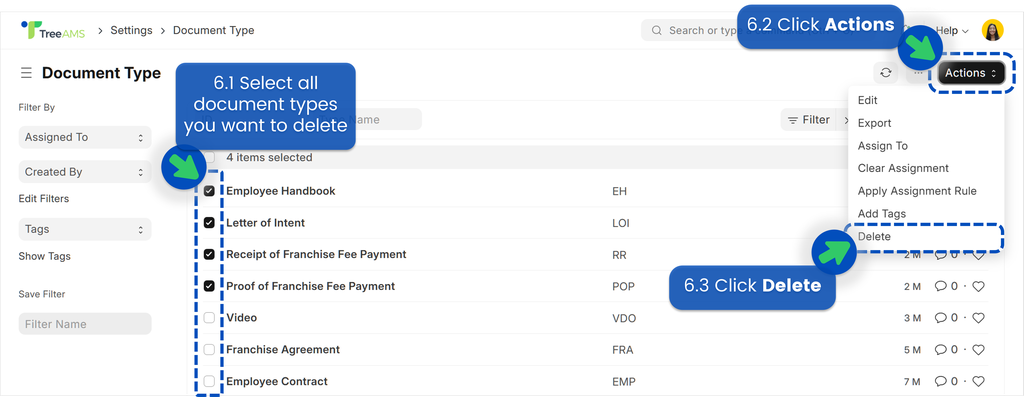Choose Edit from the Actions menu
1024x397 pixels.
867,101
